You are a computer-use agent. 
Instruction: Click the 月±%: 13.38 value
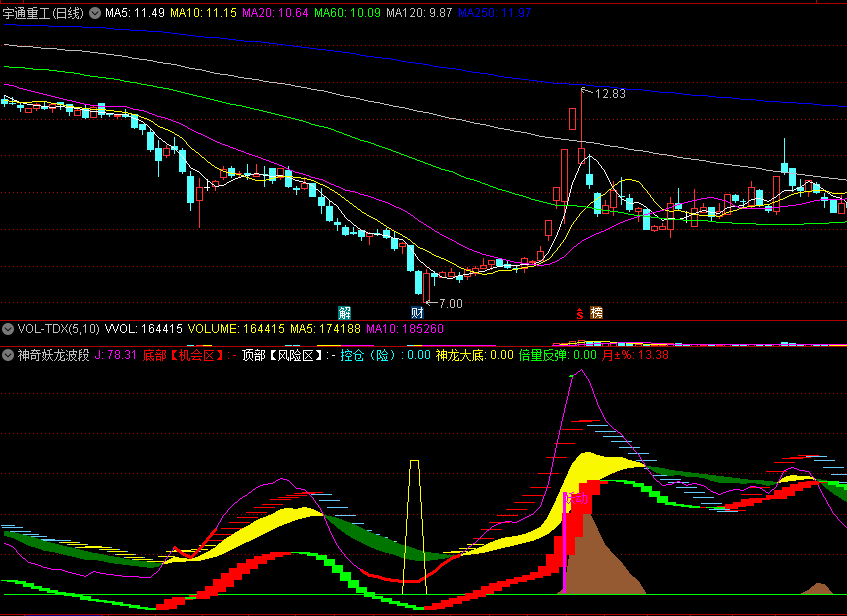point(635,355)
